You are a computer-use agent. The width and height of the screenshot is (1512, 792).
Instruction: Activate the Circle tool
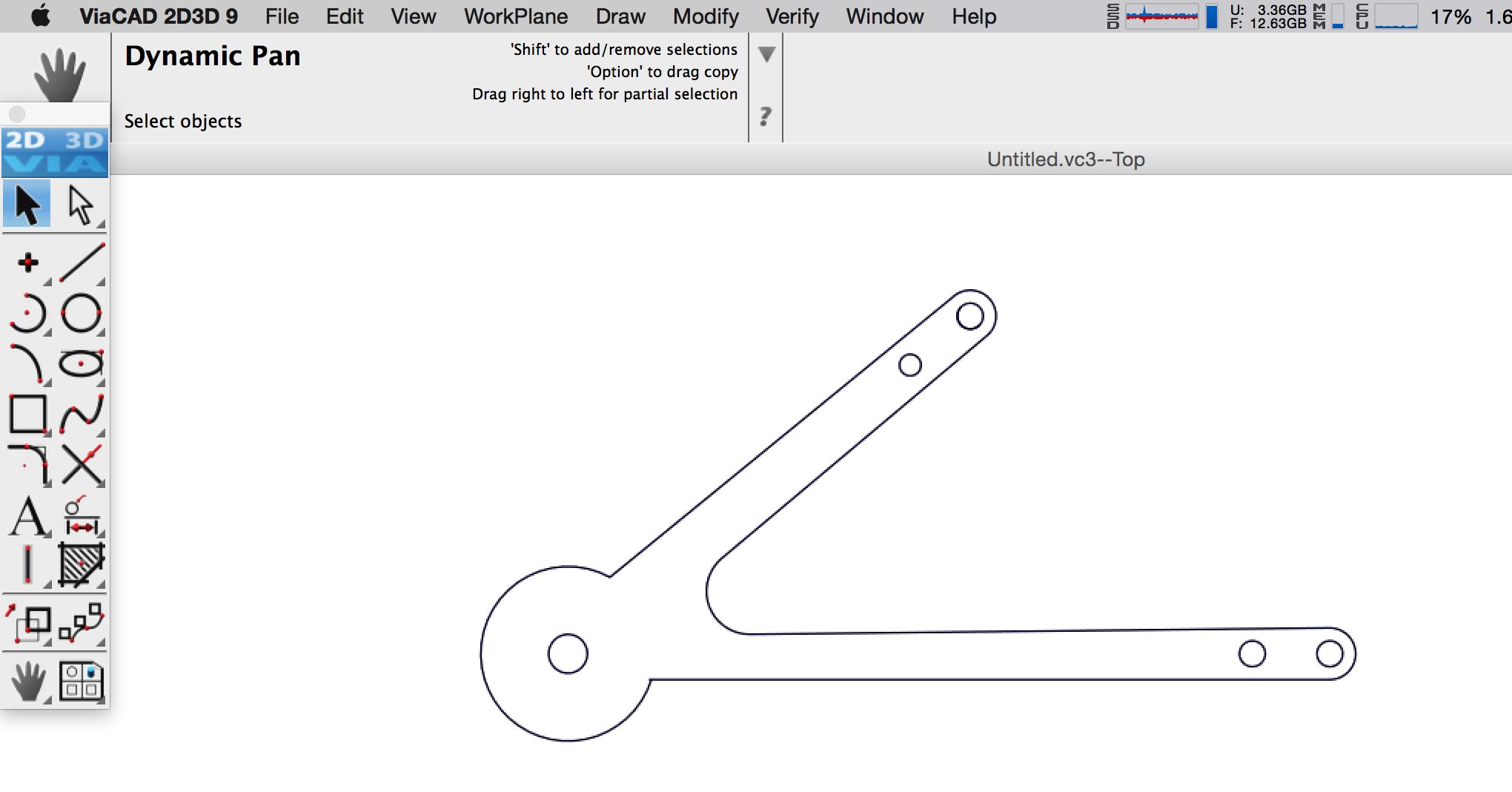point(81,313)
